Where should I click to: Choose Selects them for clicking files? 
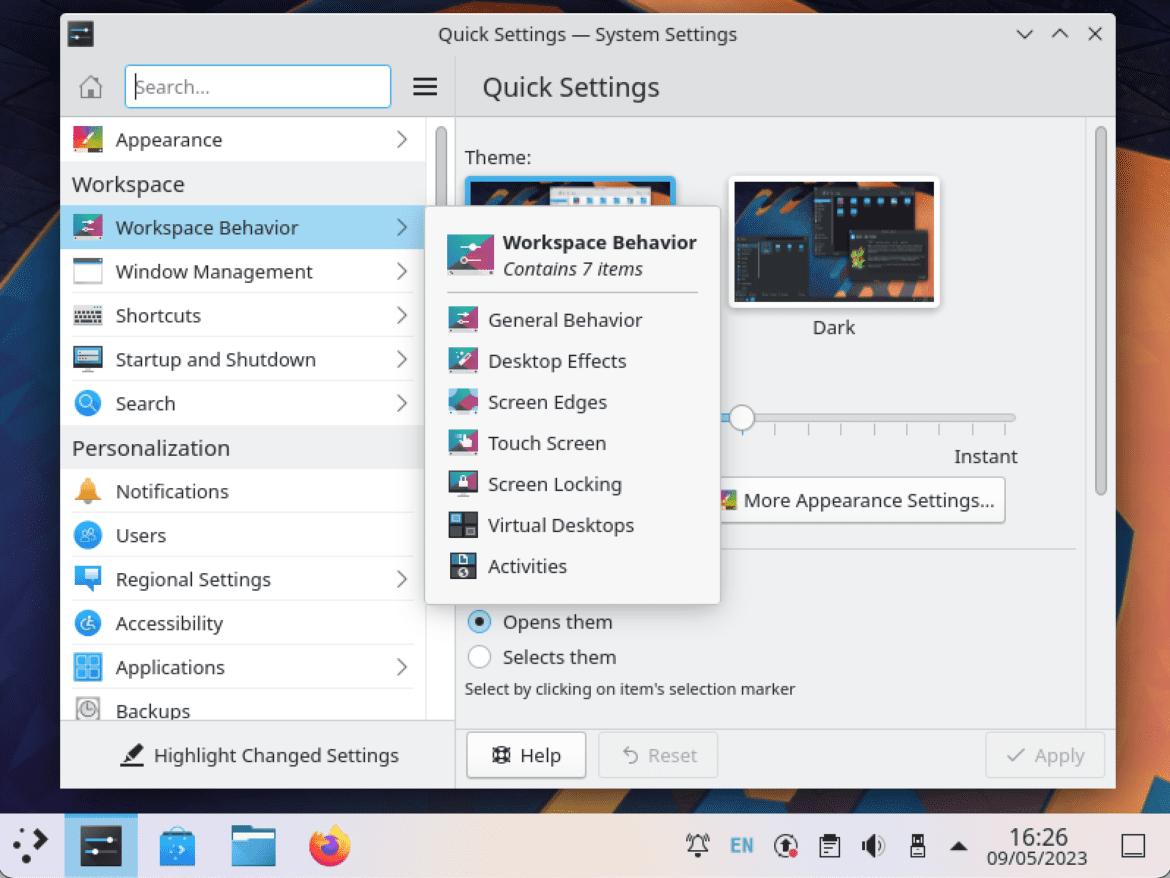click(479, 657)
